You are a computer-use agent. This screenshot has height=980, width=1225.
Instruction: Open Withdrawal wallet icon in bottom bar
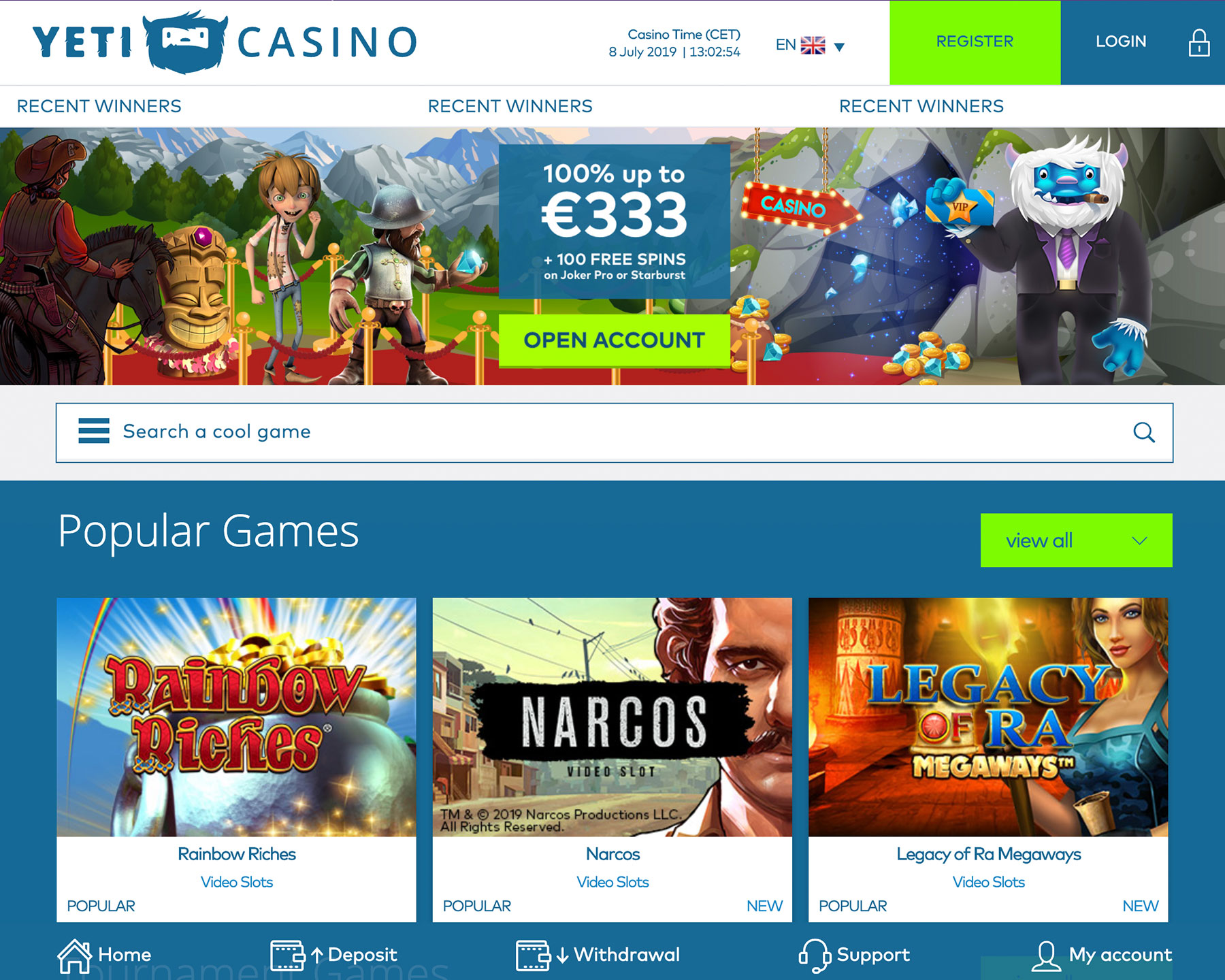534,955
